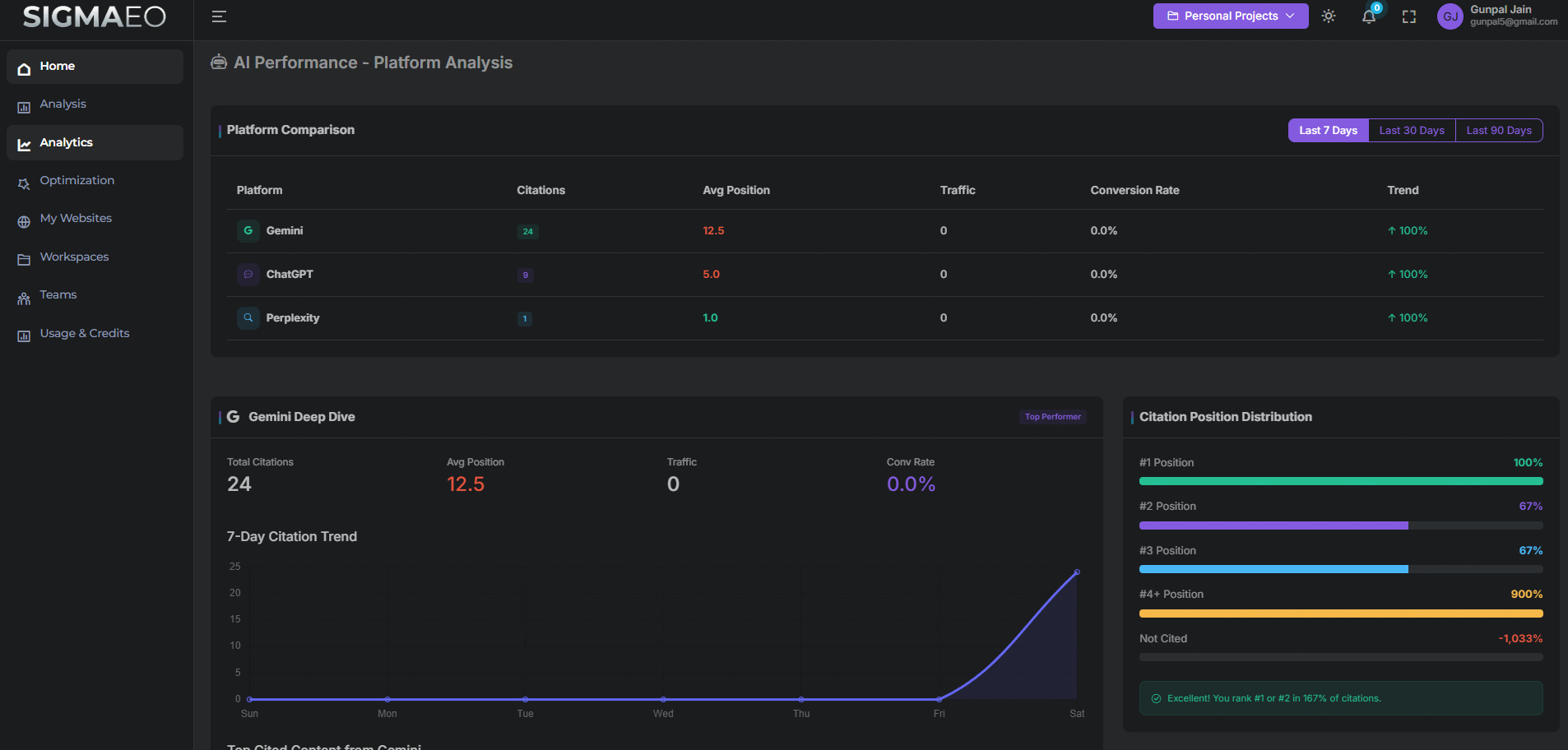Click Gemini citations badge 24
The image size is (1568, 750).
[x=528, y=232]
